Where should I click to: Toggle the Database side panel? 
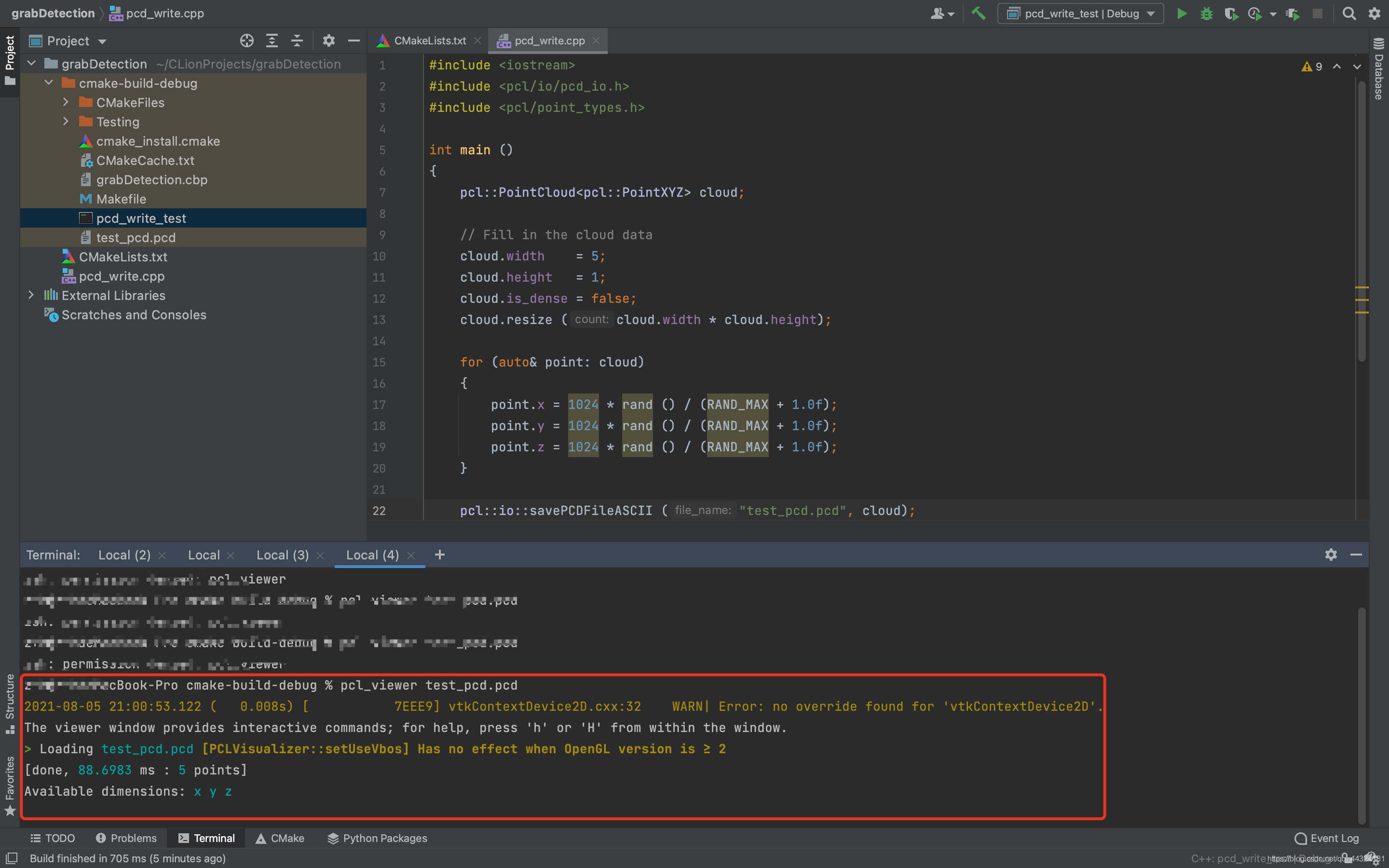1379,69
